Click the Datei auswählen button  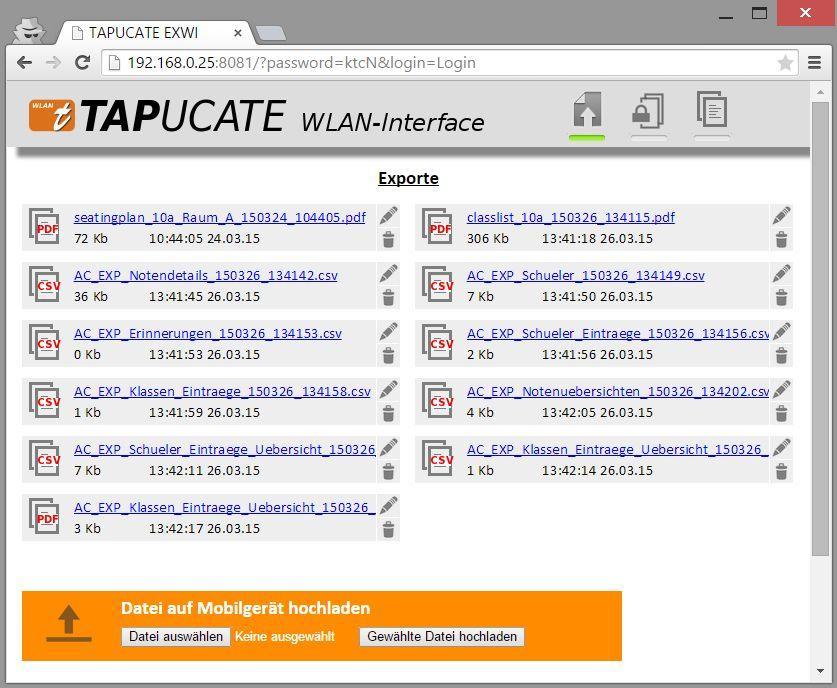[x=176, y=637]
